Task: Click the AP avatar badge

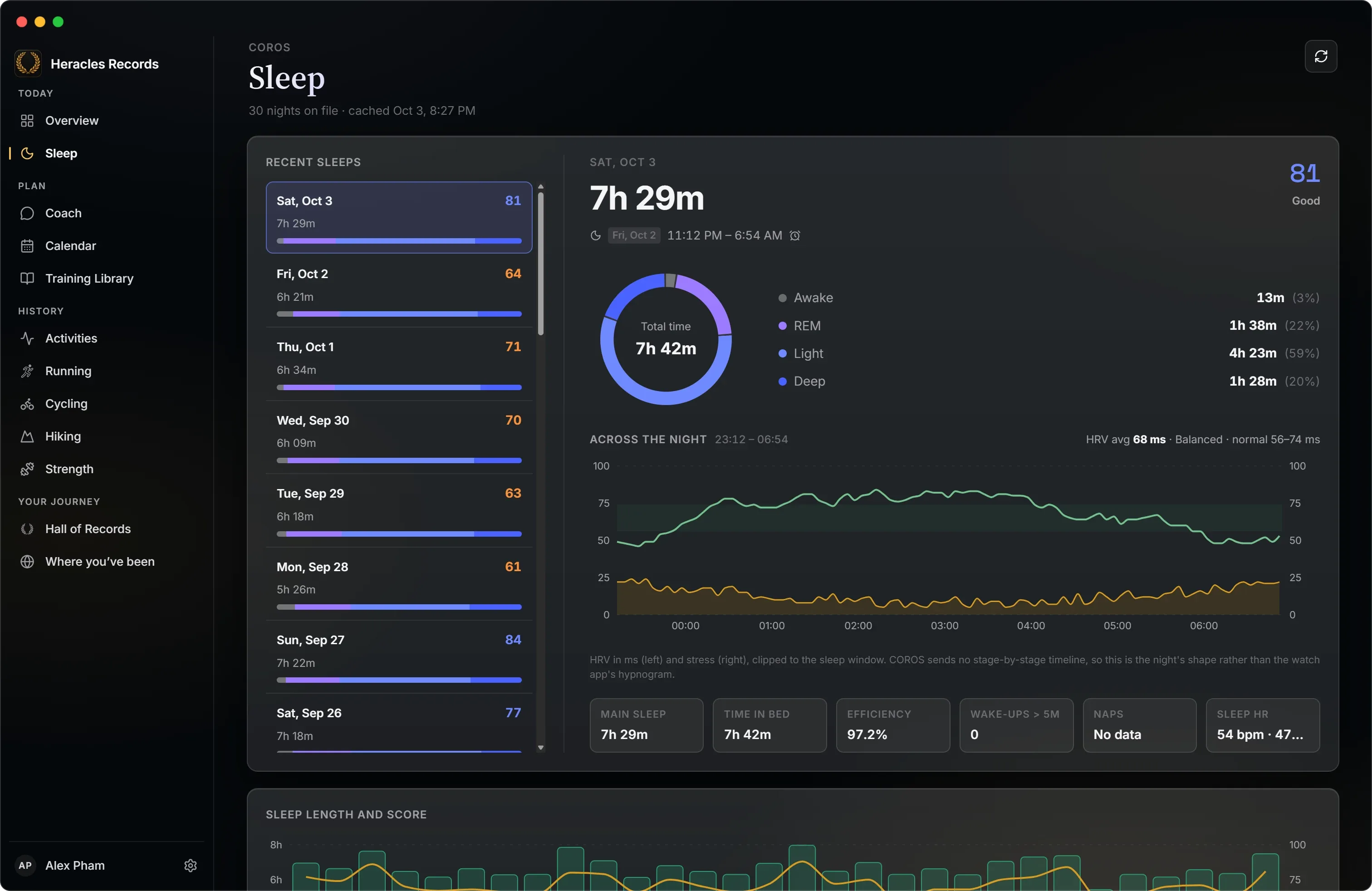Action: pos(25,865)
